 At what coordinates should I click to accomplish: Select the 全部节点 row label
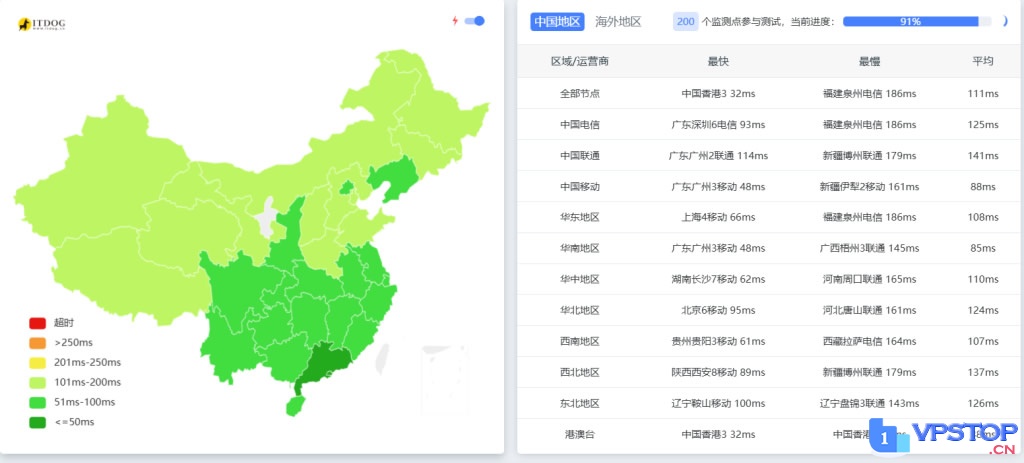point(580,93)
